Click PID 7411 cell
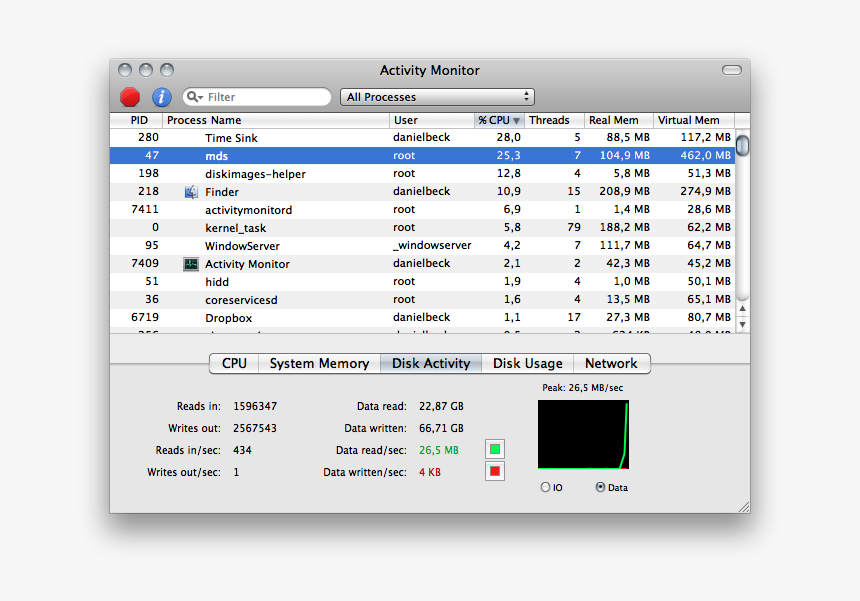Image resolution: width=860 pixels, height=601 pixels. click(x=145, y=209)
